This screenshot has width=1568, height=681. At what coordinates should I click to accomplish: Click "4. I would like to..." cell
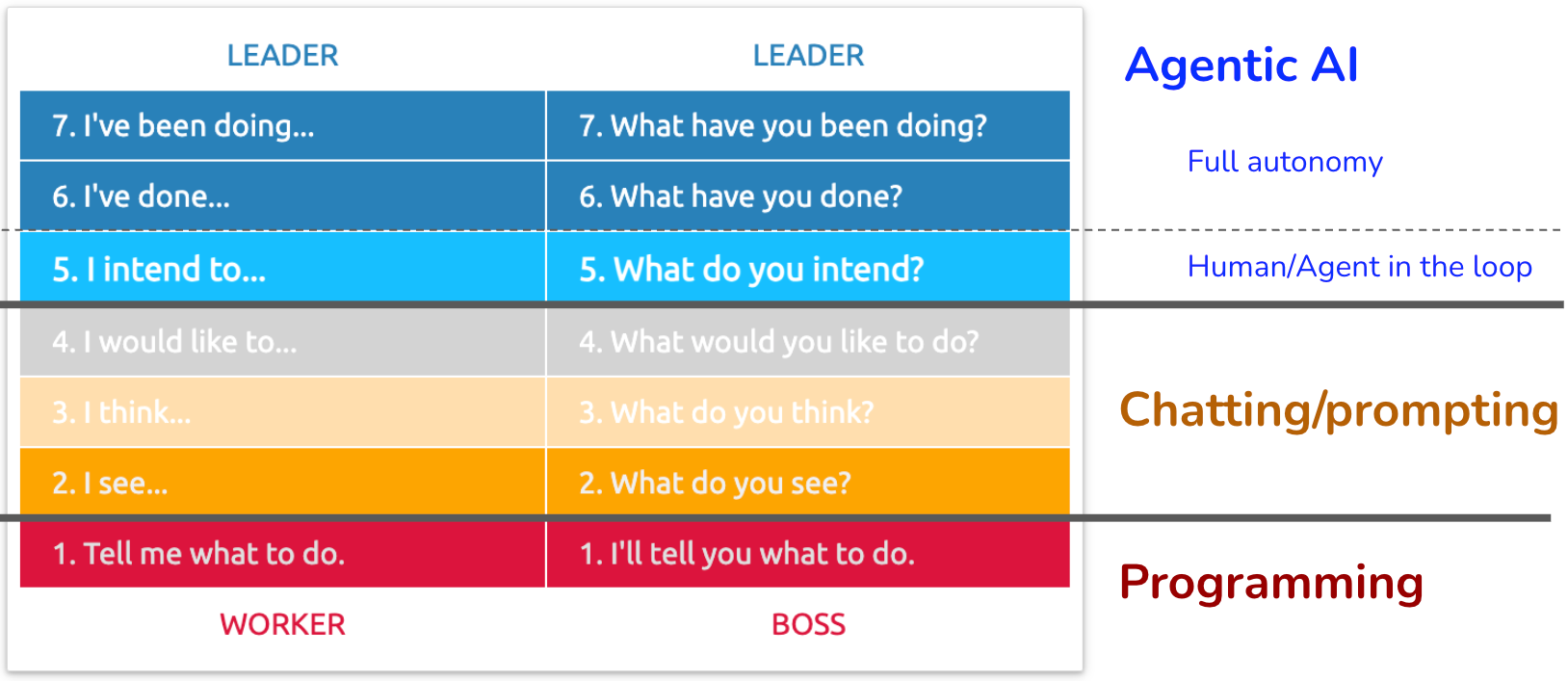[x=282, y=341]
